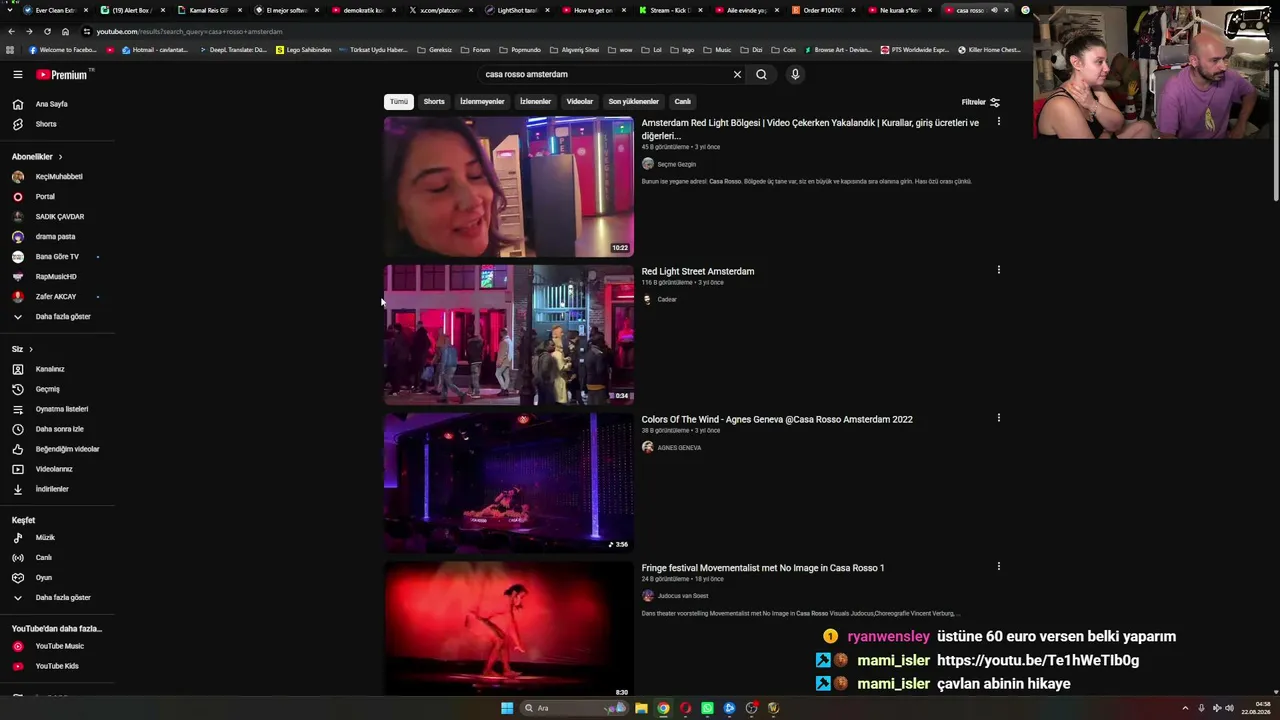
Task: Open the YouTube guide hamburger menu
Action: pyautogui.click(x=17, y=74)
